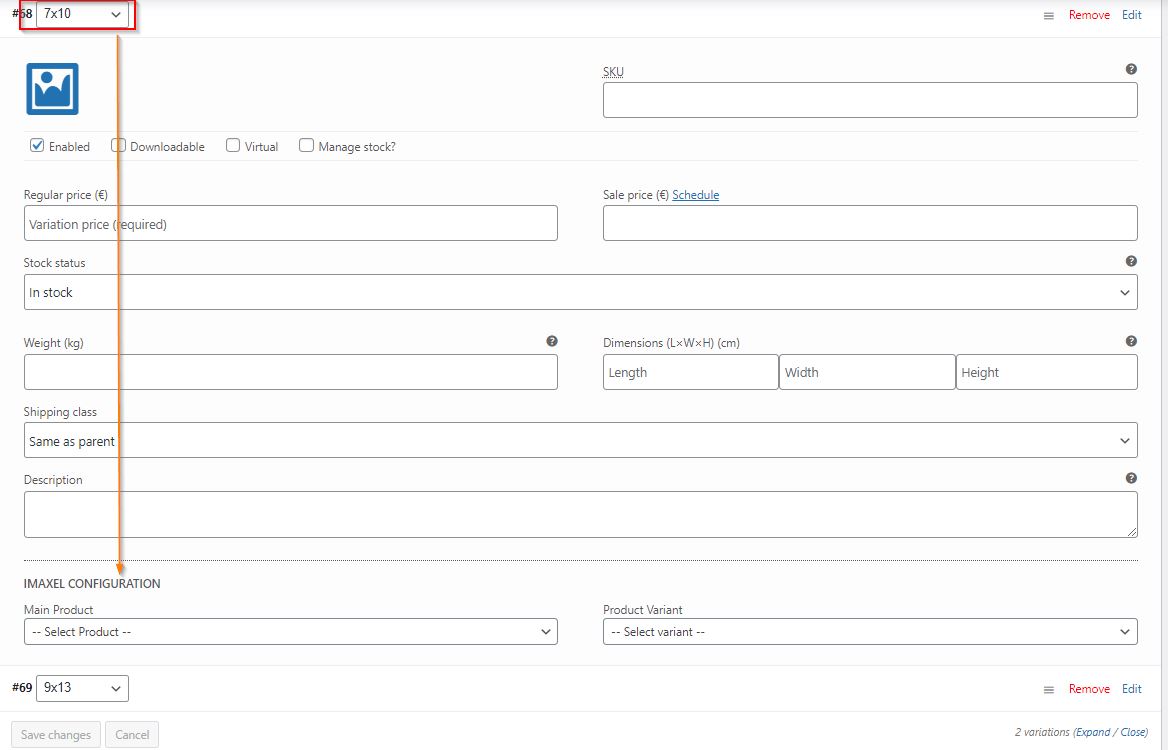
Task: Open the Shipping class dropdown
Action: tap(580, 440)
